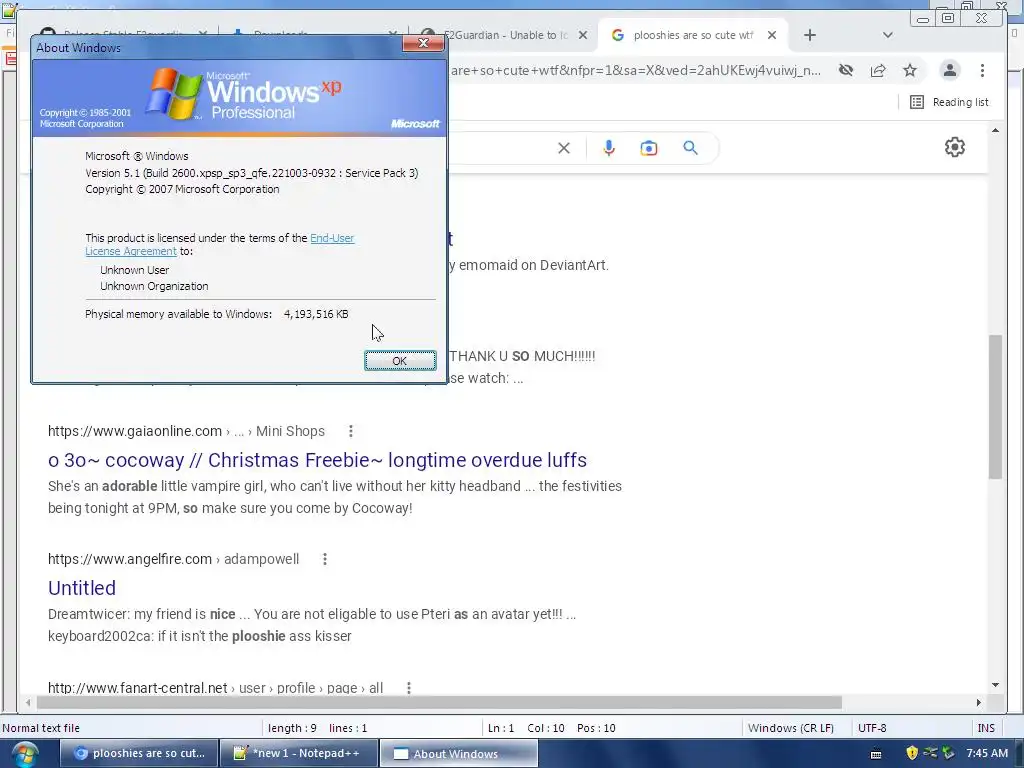Share this page from address bar

[878, 70]
